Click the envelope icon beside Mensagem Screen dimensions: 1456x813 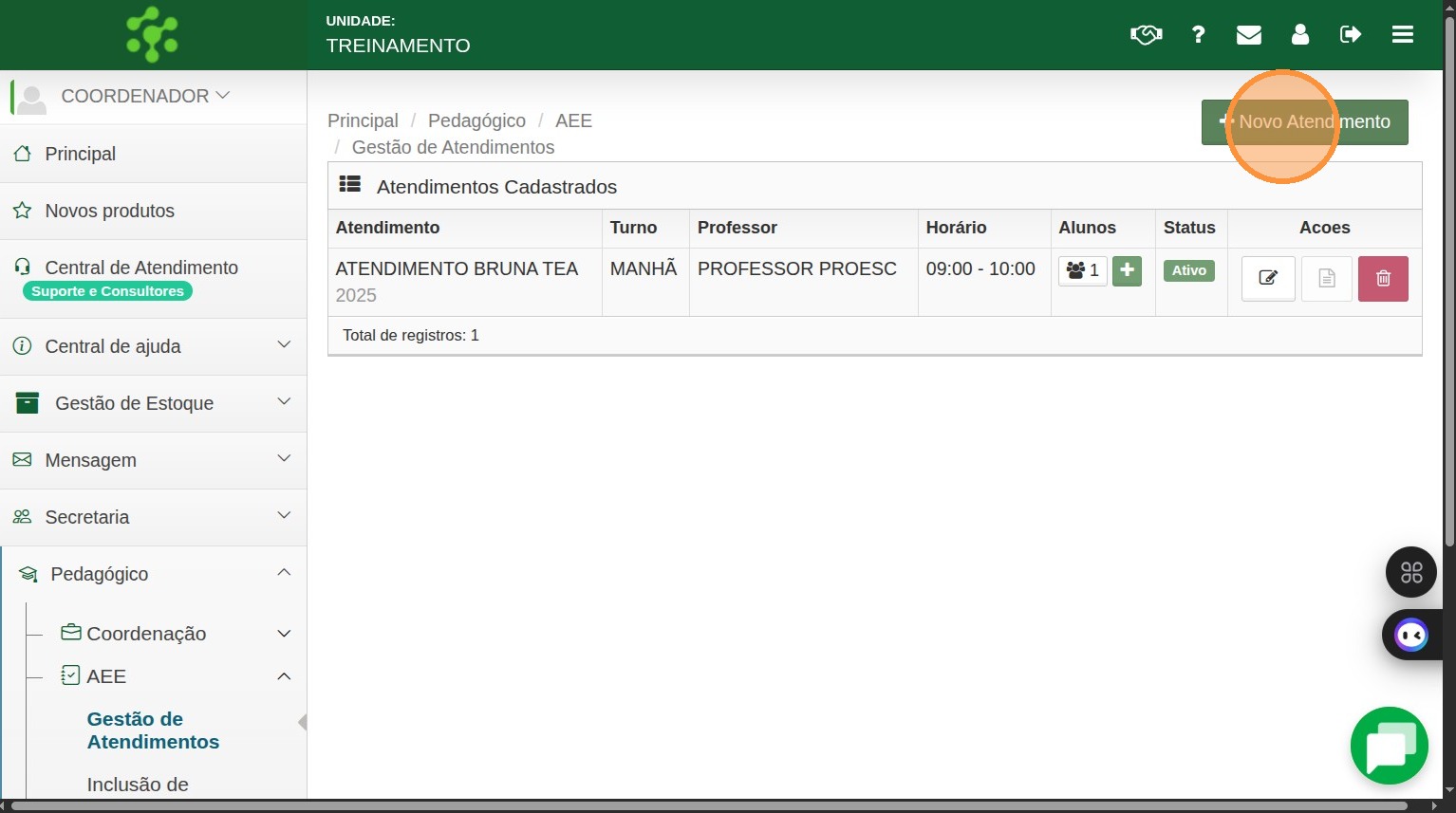(x=22, y=459)
